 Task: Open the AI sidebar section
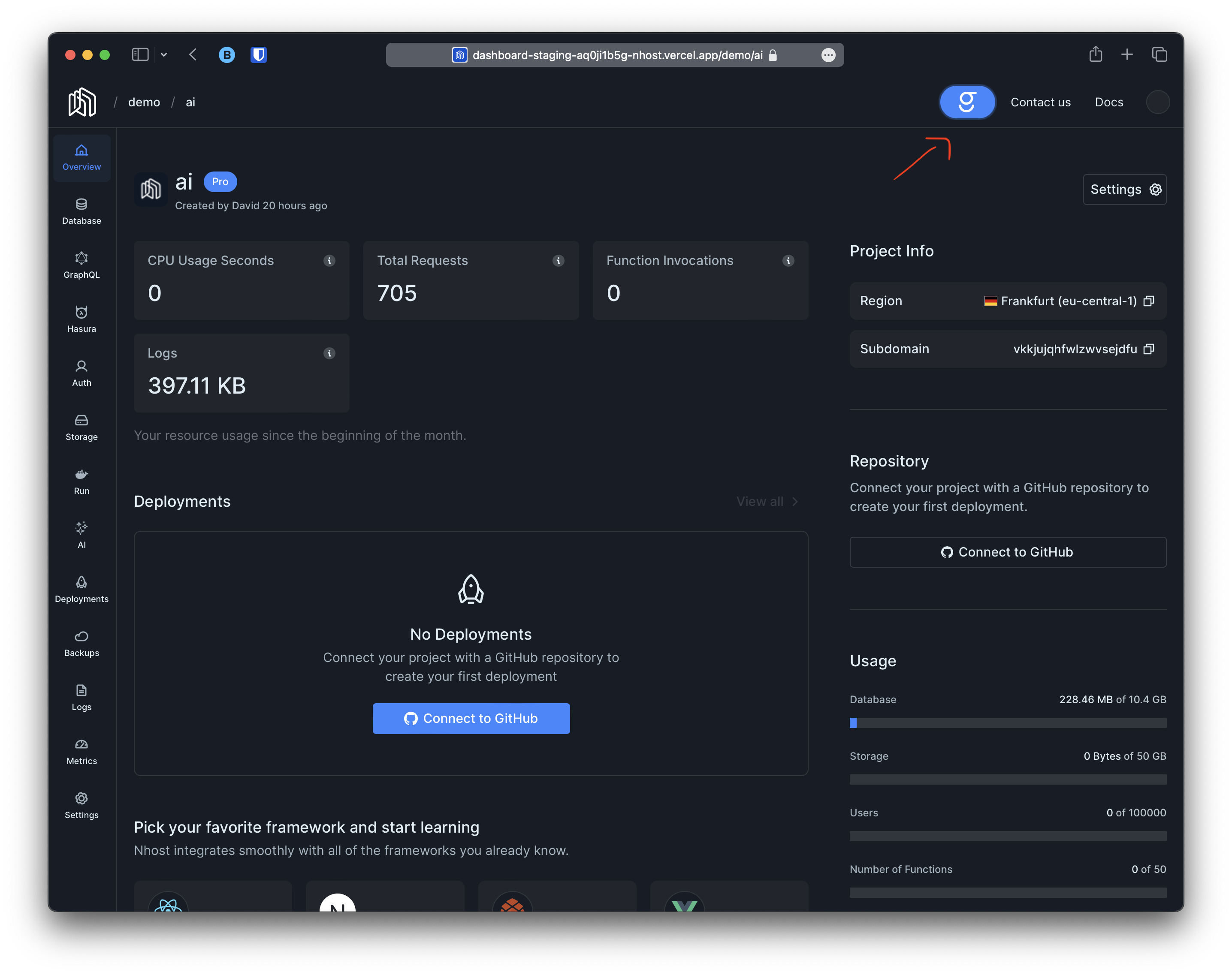[x=81, y=536]
